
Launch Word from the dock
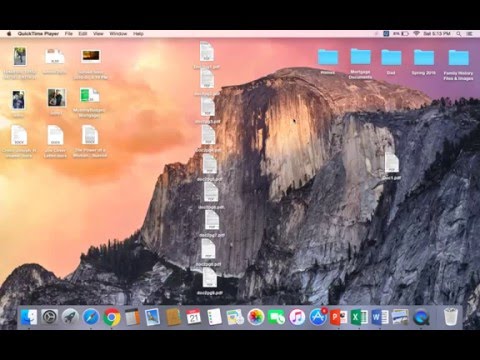(380, 317)
